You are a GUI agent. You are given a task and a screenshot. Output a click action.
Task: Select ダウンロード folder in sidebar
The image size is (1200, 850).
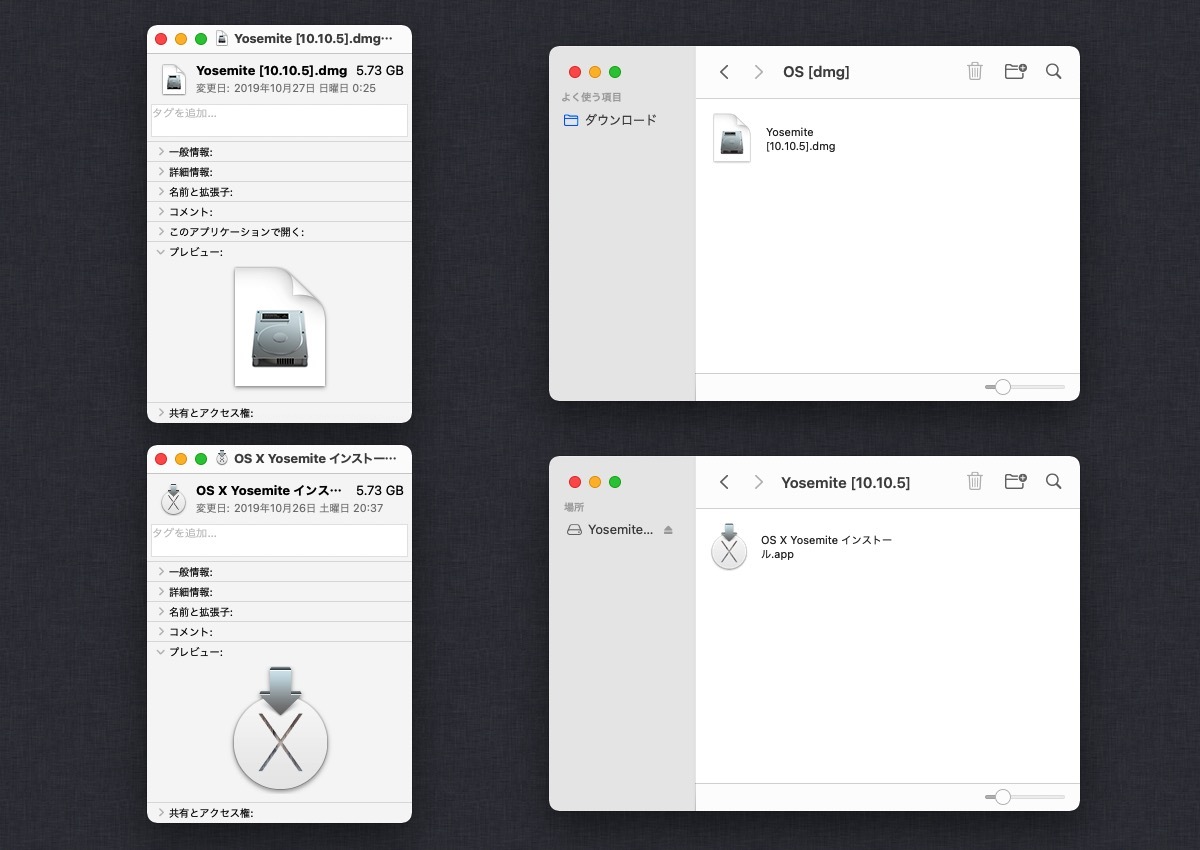tap(620, 120)
